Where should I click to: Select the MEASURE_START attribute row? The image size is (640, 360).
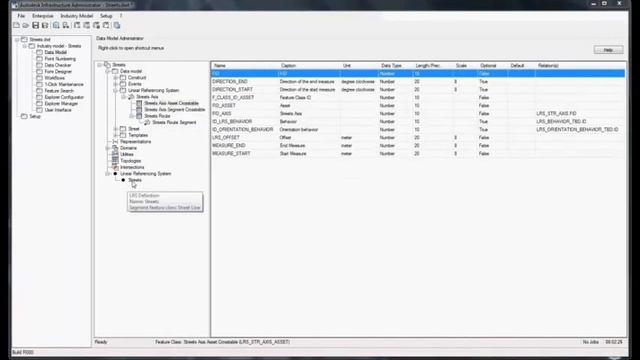click(418, 153)
